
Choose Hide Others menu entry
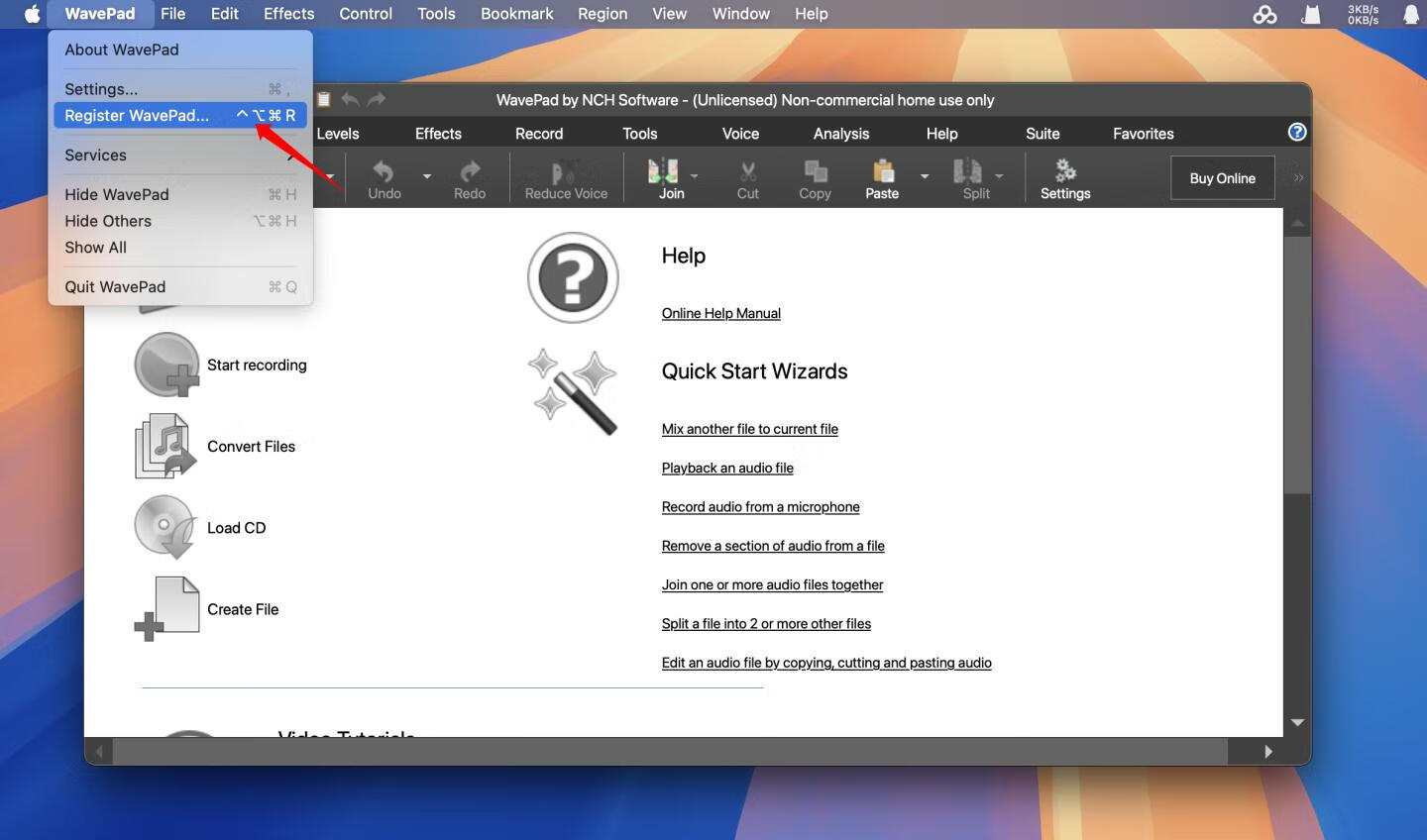[x=180, y=221]
